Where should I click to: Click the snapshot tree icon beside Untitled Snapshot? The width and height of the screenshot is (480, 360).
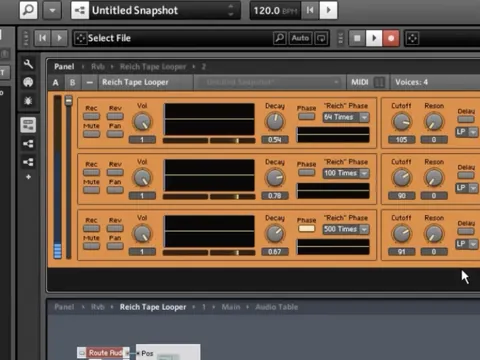pos(80,10)
